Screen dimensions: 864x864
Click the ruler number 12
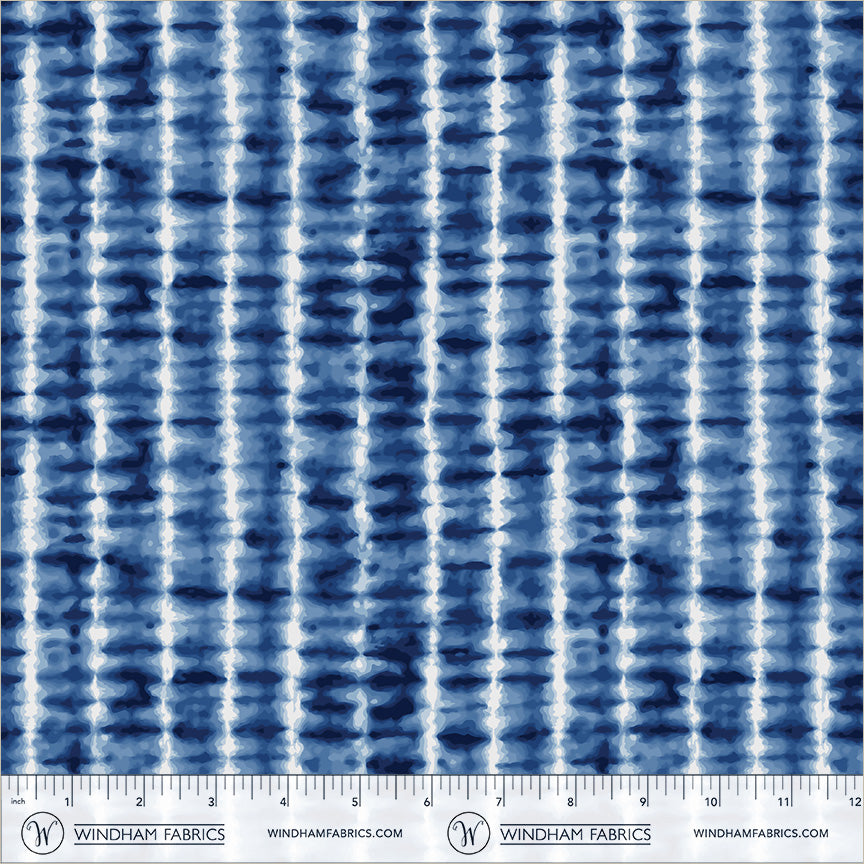click(x=855, y=802)
